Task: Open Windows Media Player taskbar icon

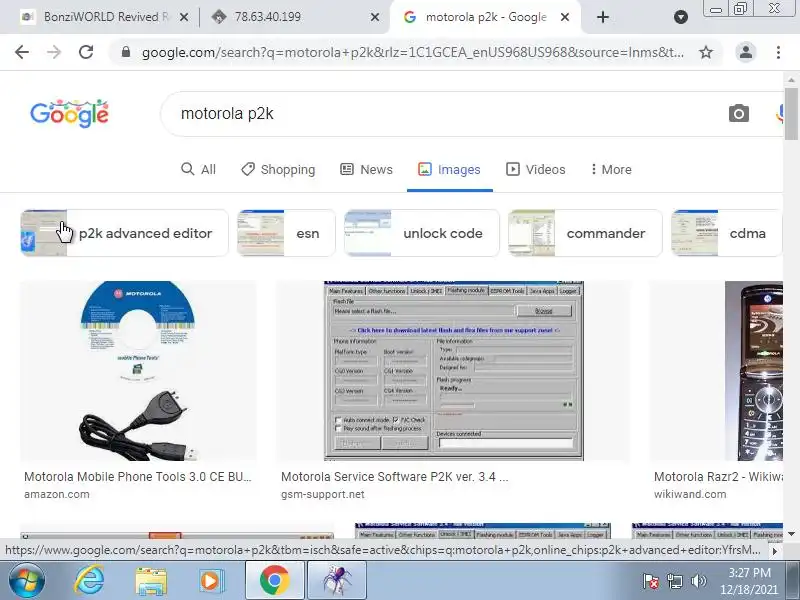Action: click(x=210, y=581)
